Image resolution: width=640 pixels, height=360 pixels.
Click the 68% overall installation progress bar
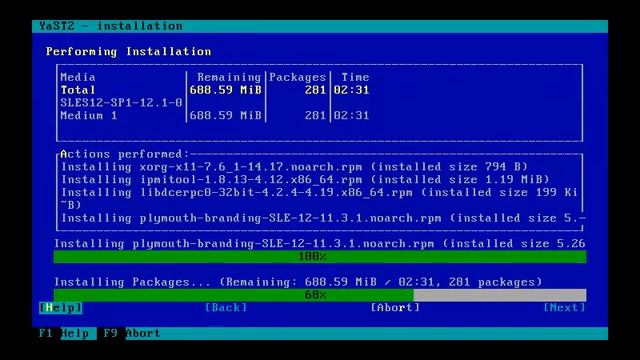pyautogui.click(x=320, y=295)
